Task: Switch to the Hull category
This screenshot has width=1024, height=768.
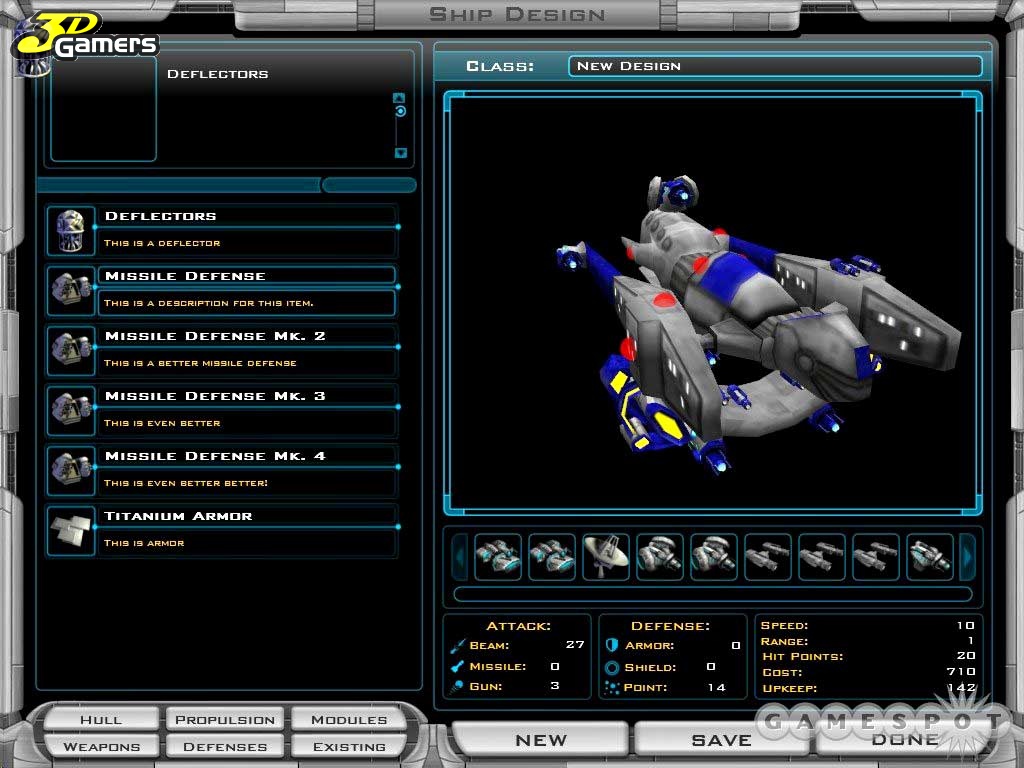Action: tap(100, 719)
